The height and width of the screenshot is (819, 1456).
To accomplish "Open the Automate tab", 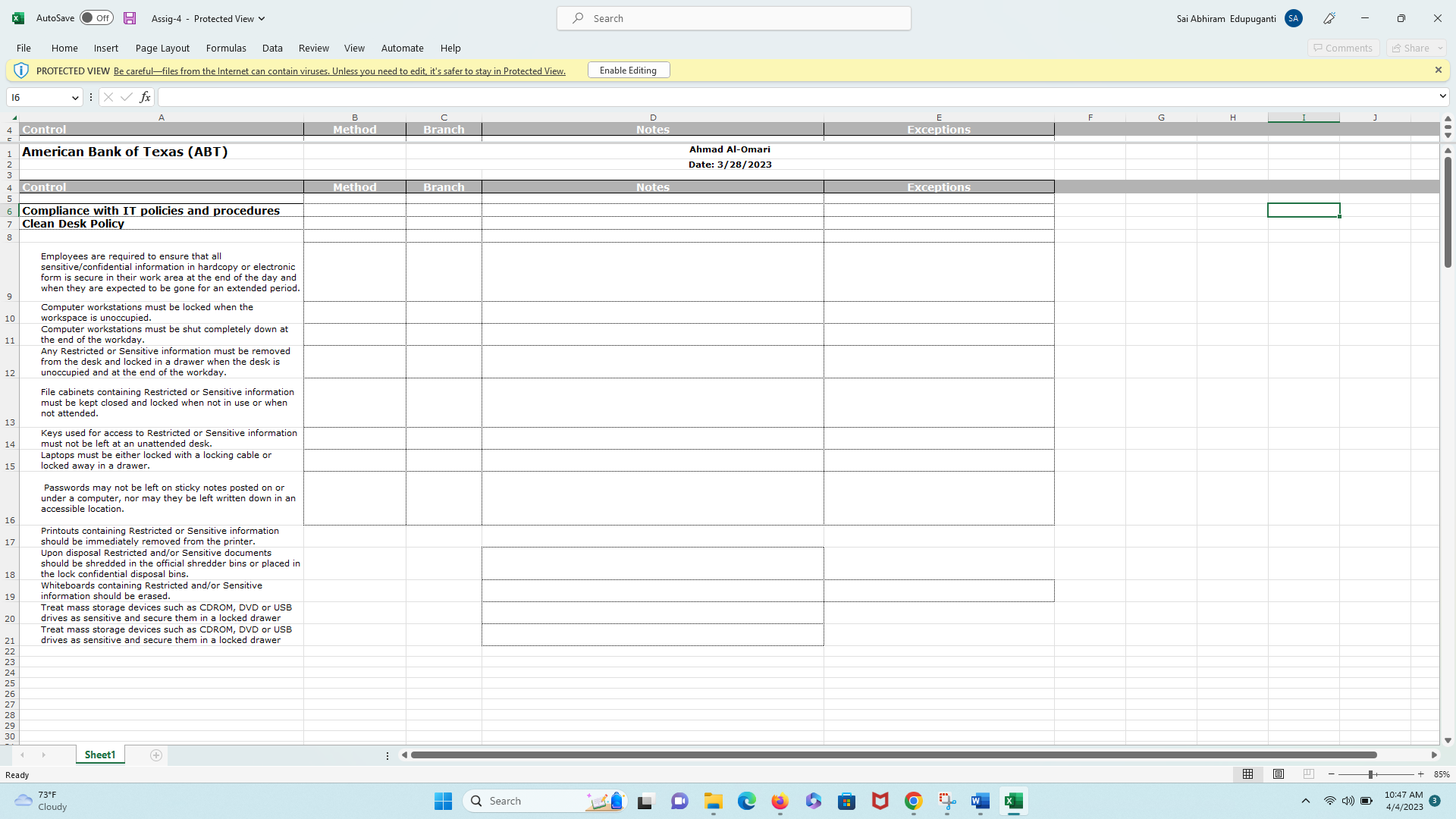I will tap(402, 48).
